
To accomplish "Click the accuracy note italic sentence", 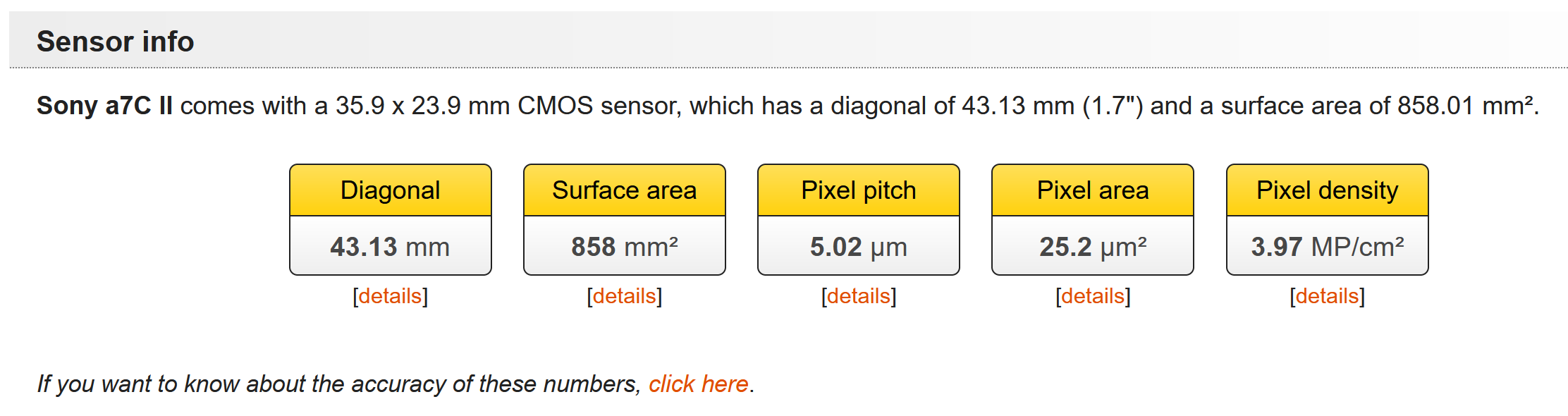I will (x=338, y=384).
